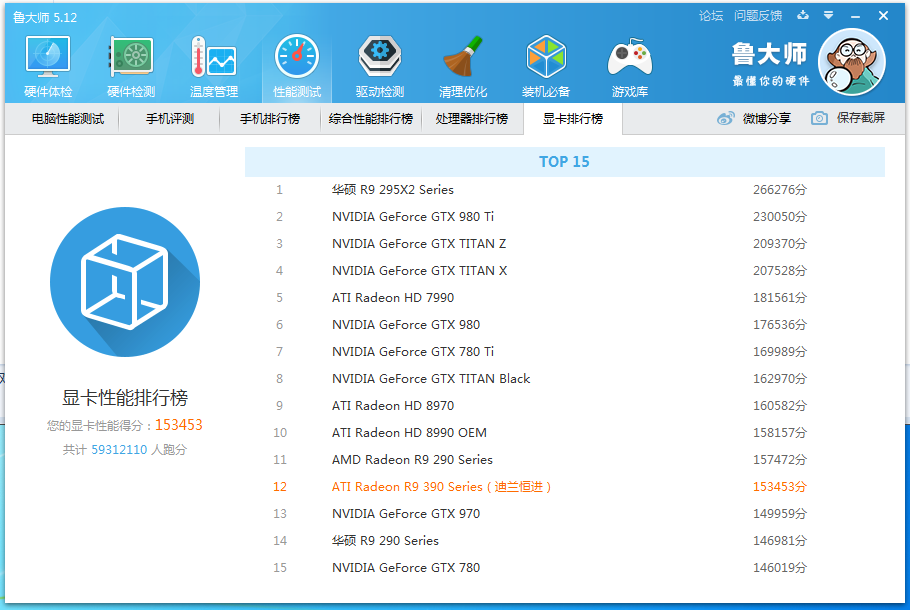
Task: Select ATI Radeon HD 8990 OEM row
Action: click(x=565, y=432)
